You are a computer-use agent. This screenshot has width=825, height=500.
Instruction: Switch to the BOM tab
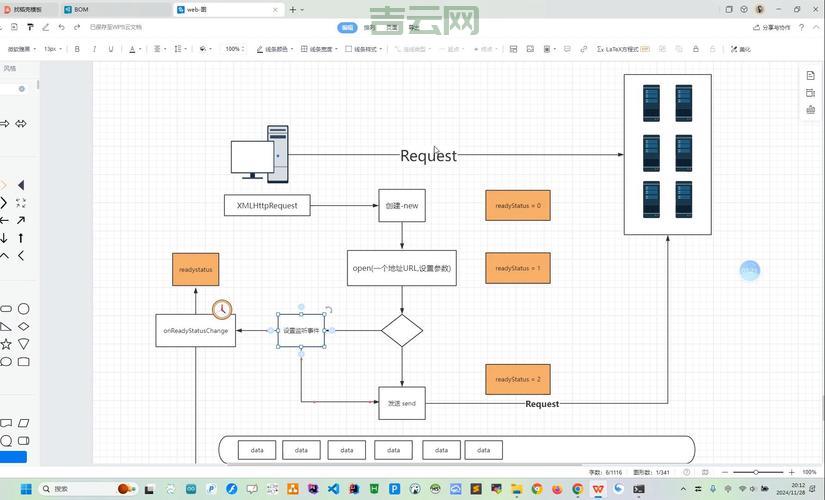[x=81, y=9]
